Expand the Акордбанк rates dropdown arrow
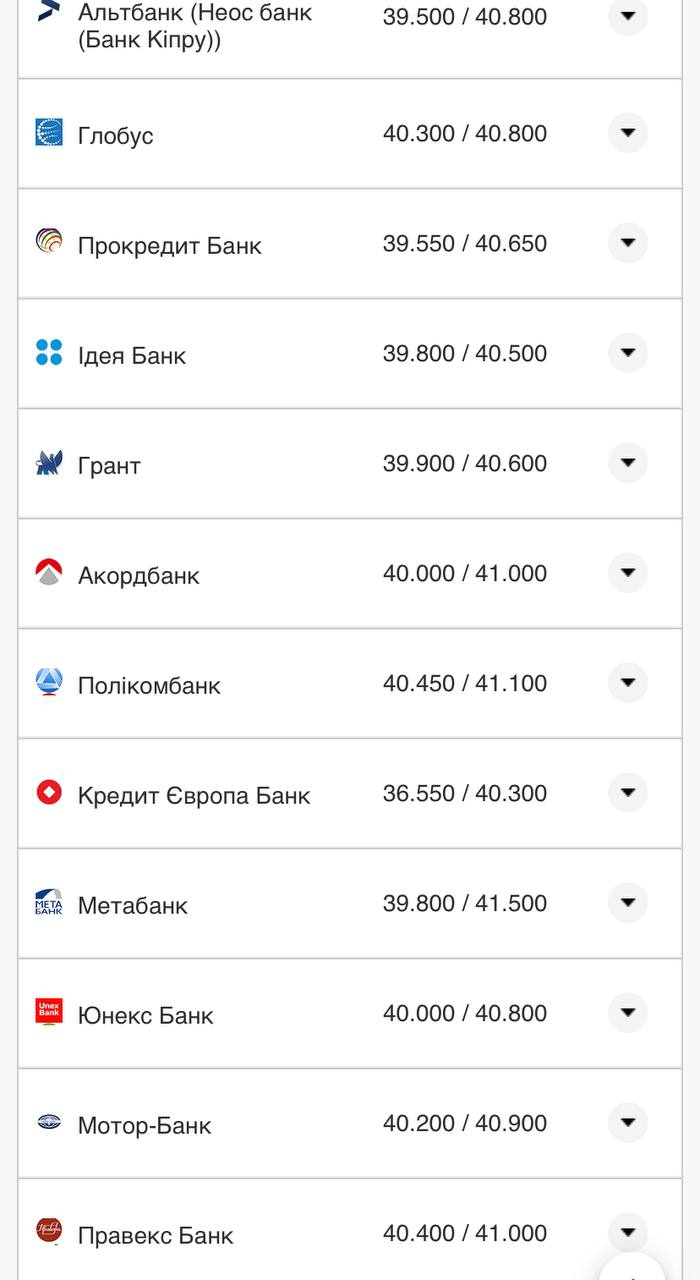 [x=628, y=573]
